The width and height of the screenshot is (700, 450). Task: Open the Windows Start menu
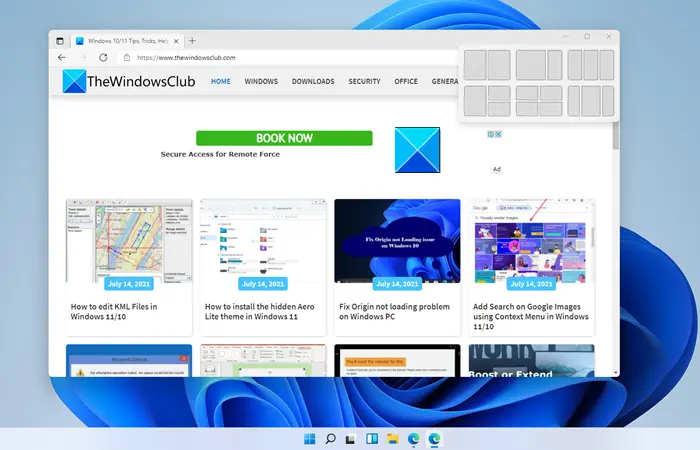[x=309, y=439]
